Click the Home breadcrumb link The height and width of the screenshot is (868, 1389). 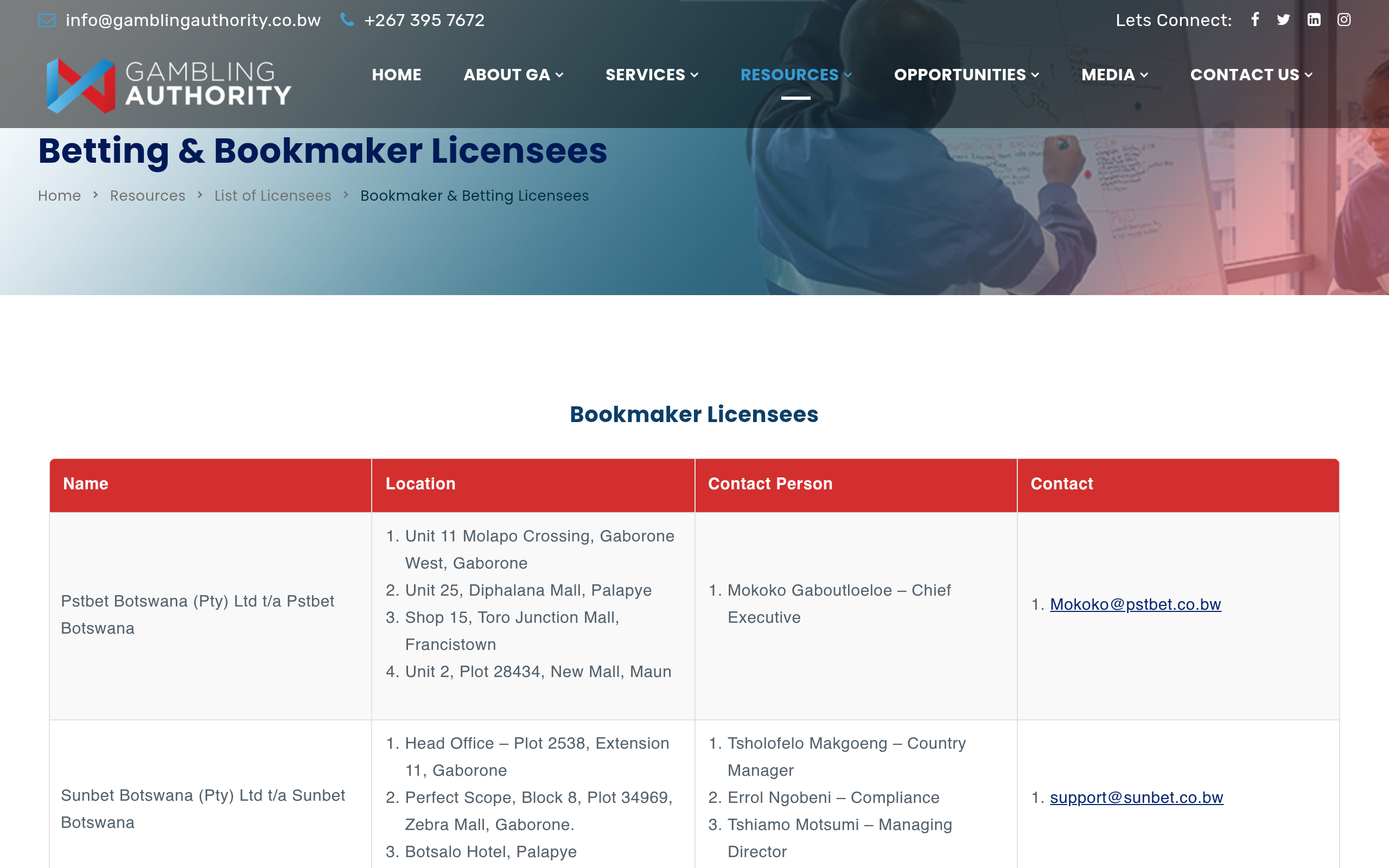click(x=59, y=196)
